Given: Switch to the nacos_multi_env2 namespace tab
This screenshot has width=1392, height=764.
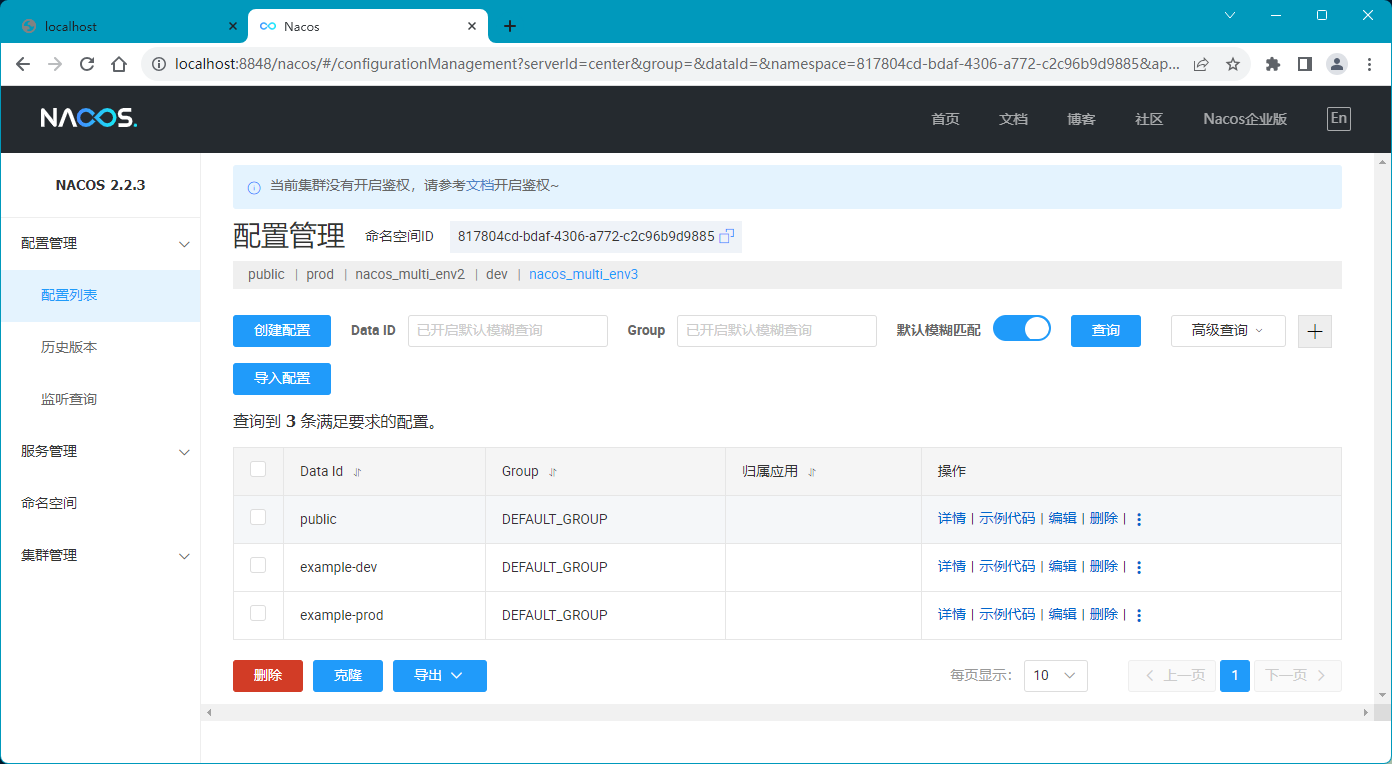Looking at the screenshot, I should pyautogui.click(x=410, y=275).
